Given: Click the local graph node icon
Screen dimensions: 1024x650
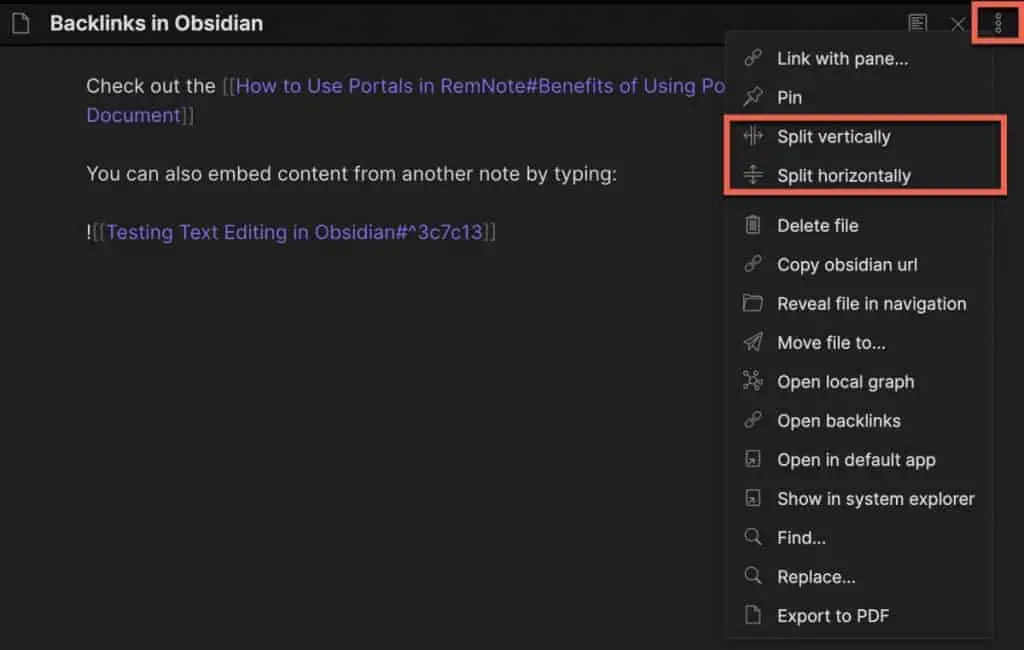Looking at the screenshot, I should pos(753,381).
